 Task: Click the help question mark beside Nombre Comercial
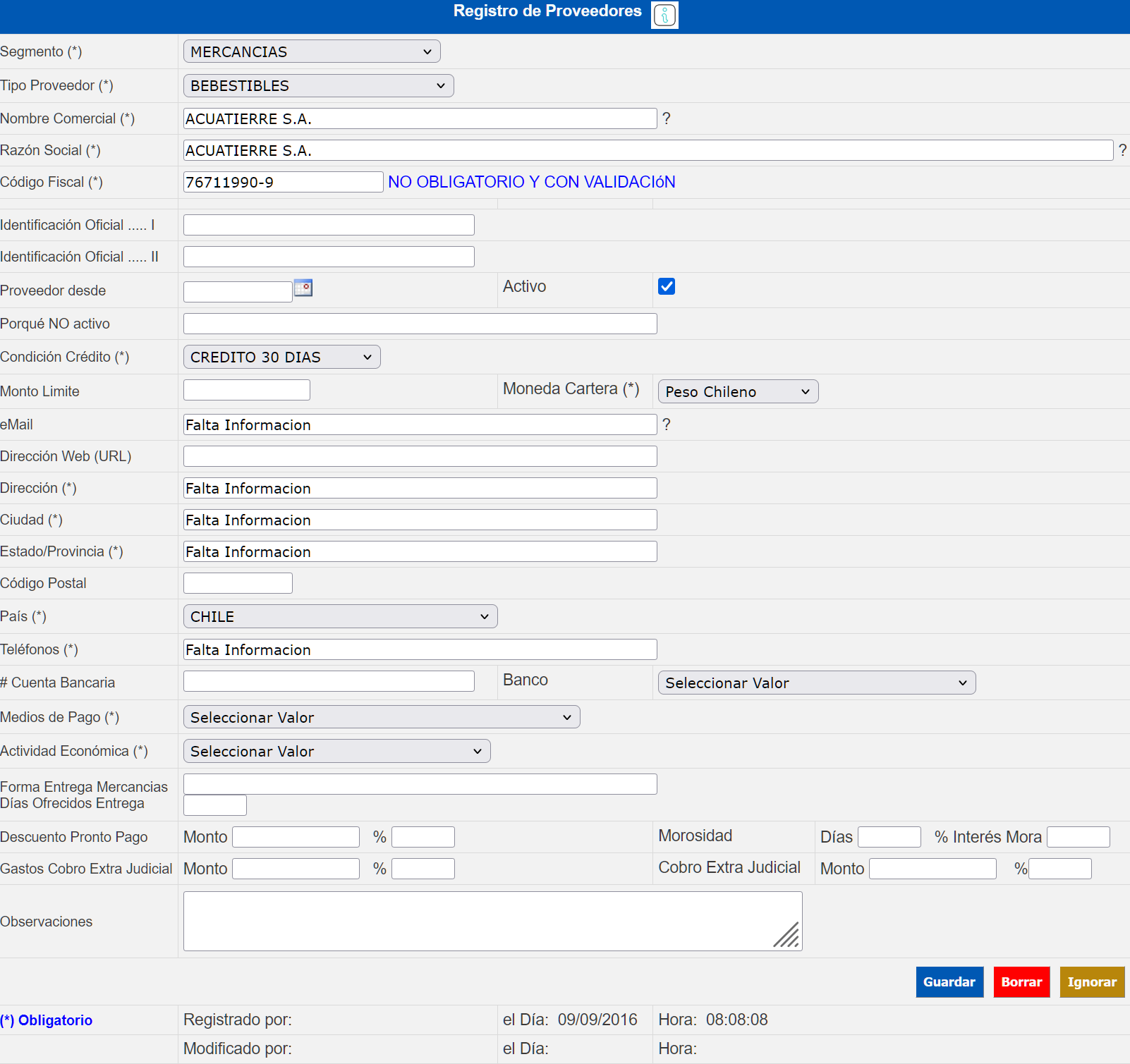click(667, 118)
